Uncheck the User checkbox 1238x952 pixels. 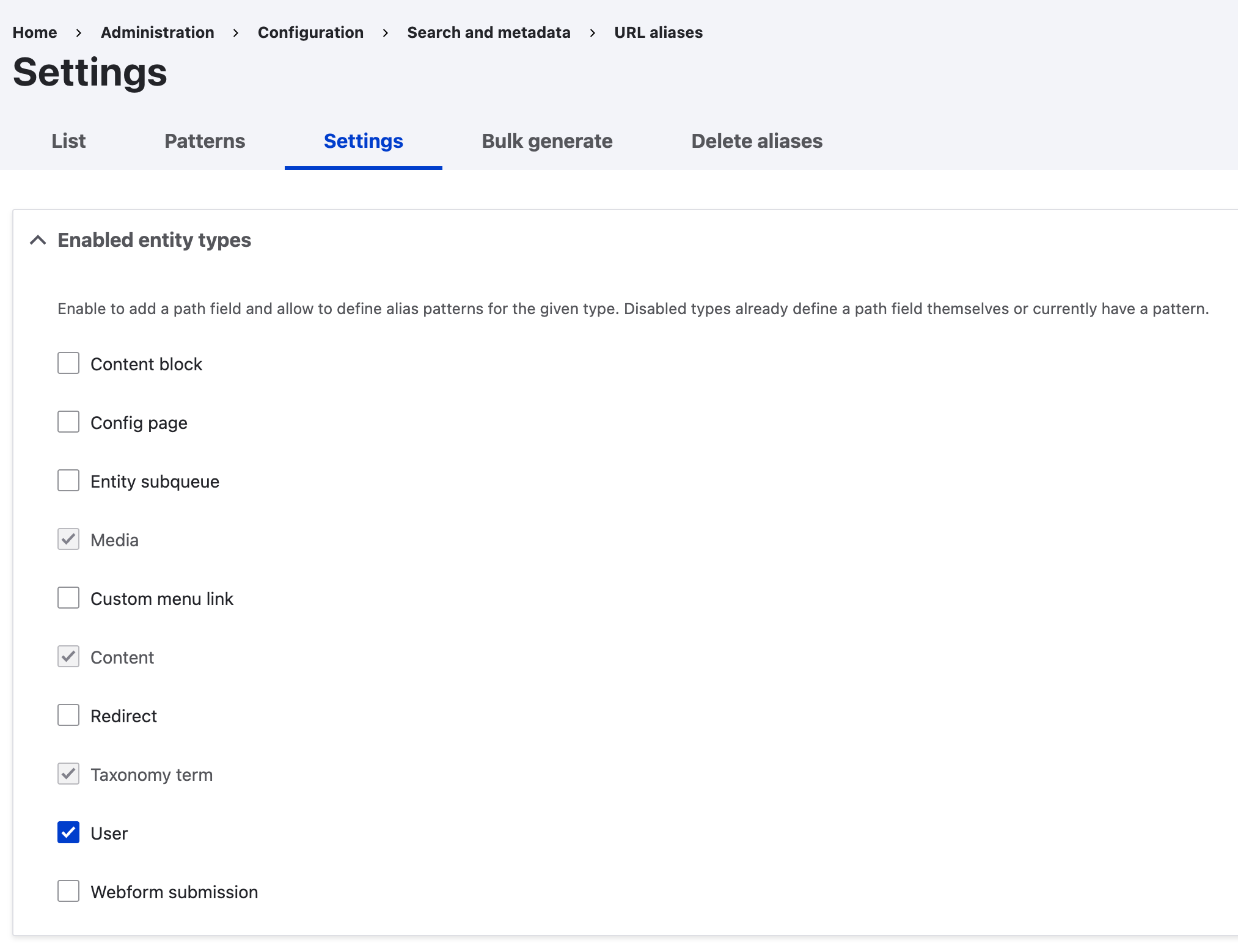(x=68, y=832)
